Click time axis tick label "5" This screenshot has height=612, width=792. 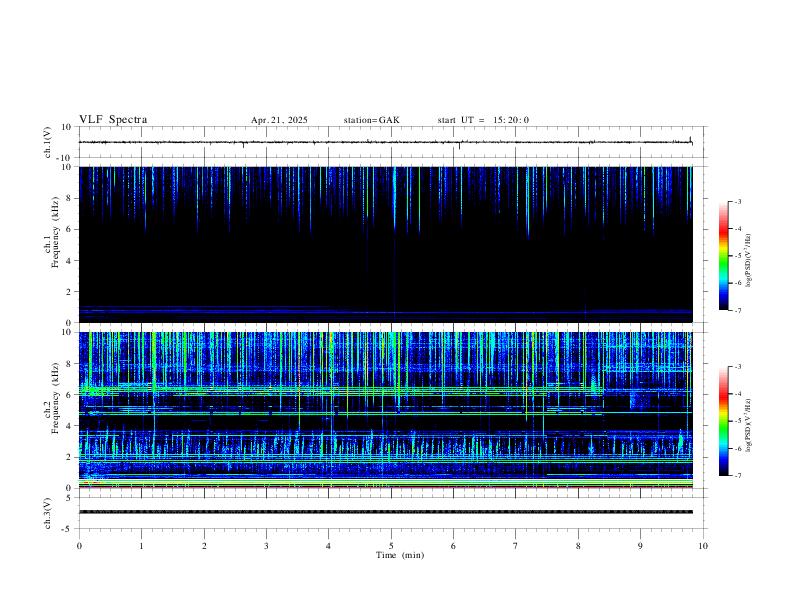tap(391, 546)
